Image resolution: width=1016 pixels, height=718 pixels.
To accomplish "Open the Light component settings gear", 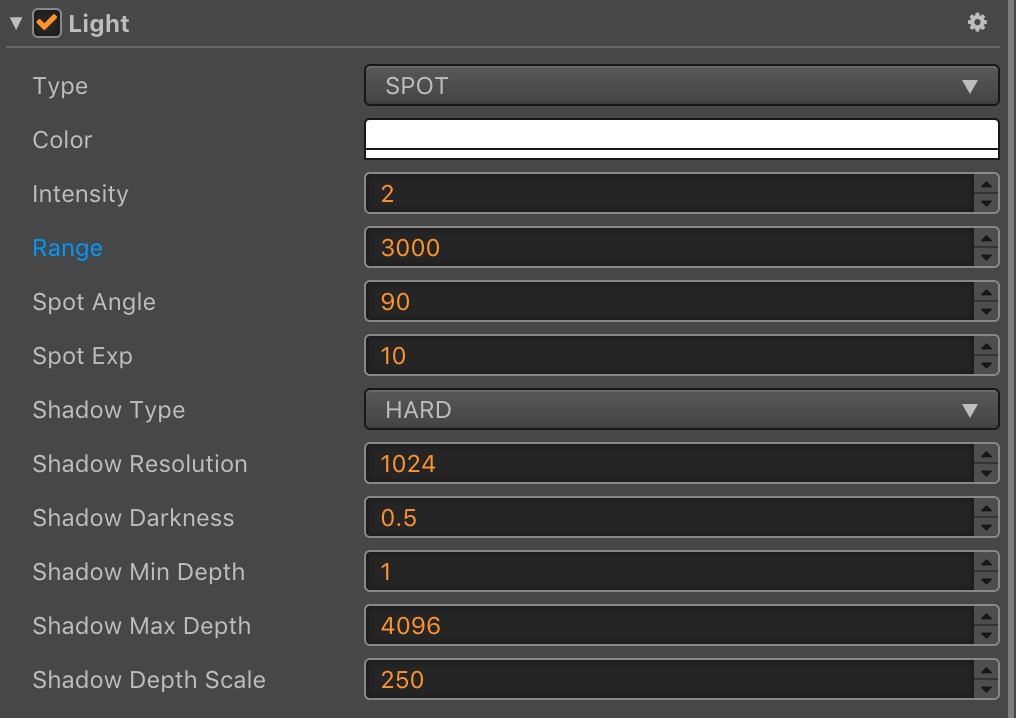I will 977,23.
